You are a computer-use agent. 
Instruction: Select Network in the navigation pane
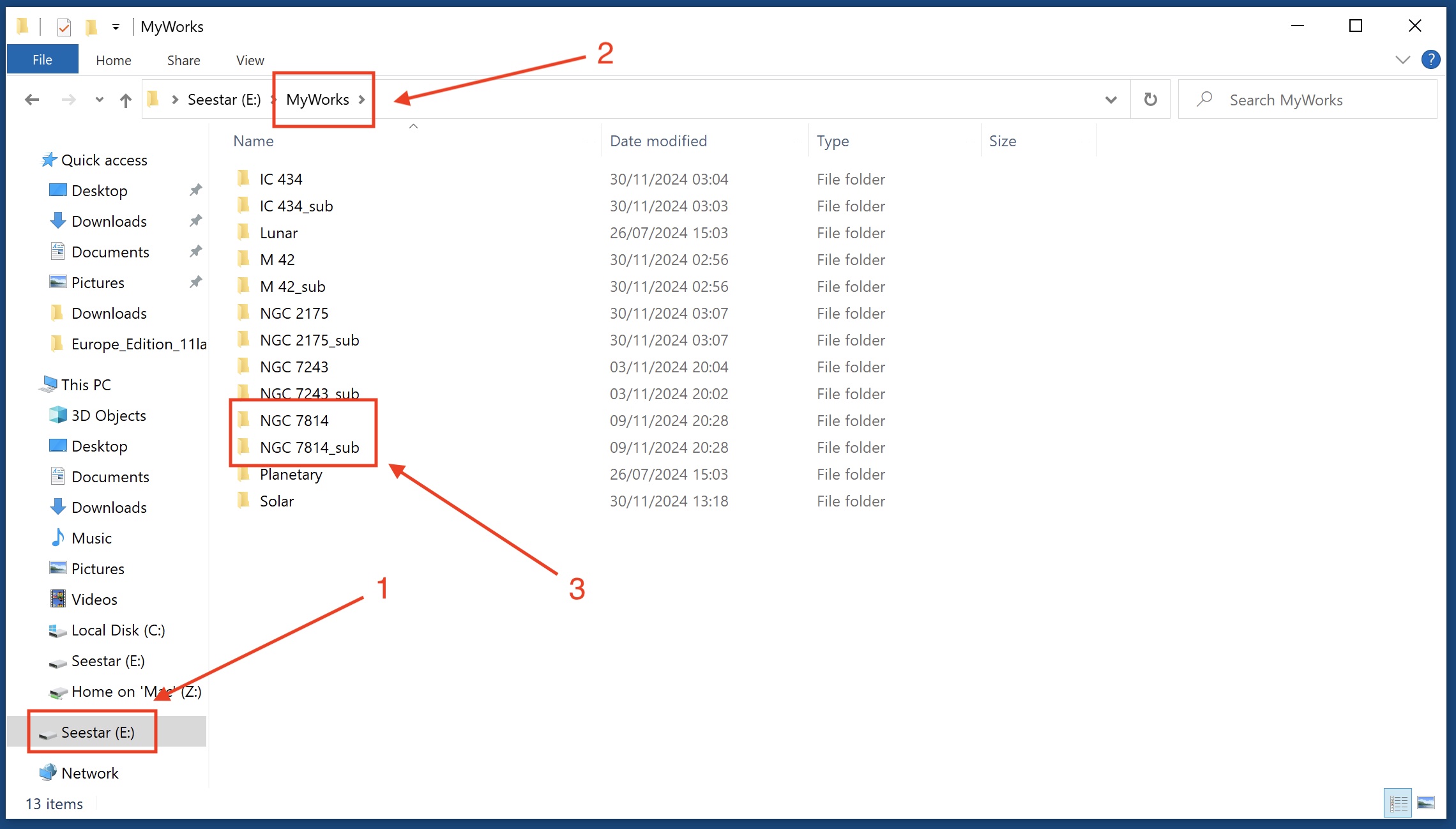[89, 773]
